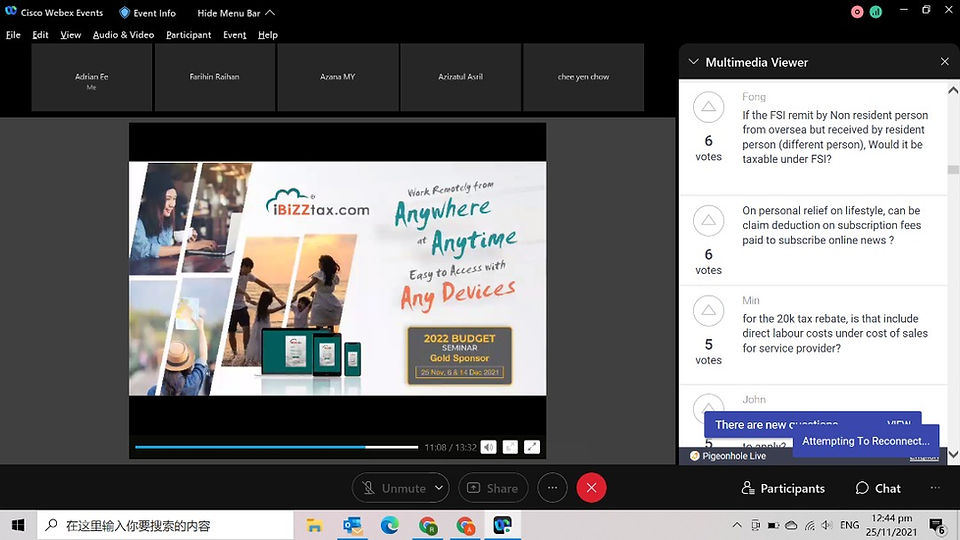Switch input language ENG indicator
This screenshot has height=540, width=960.
tap(849, 525)
